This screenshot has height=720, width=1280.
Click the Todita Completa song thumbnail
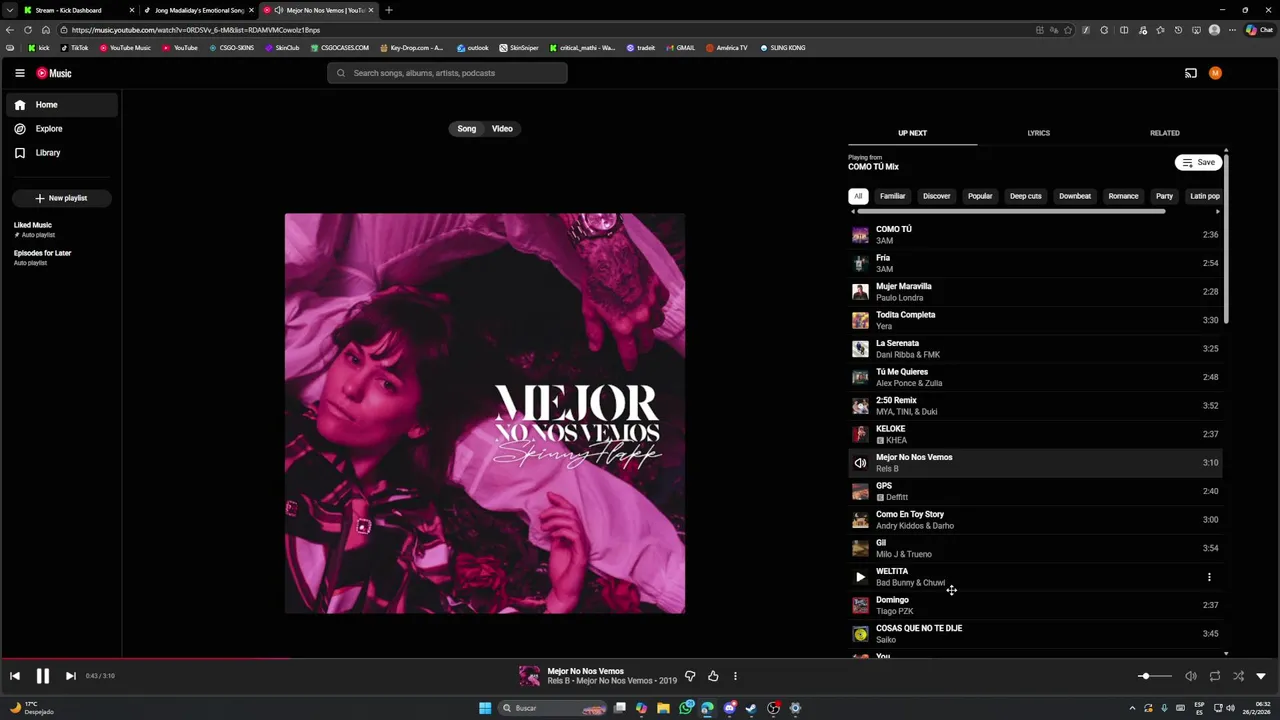(x=860, y=320)
